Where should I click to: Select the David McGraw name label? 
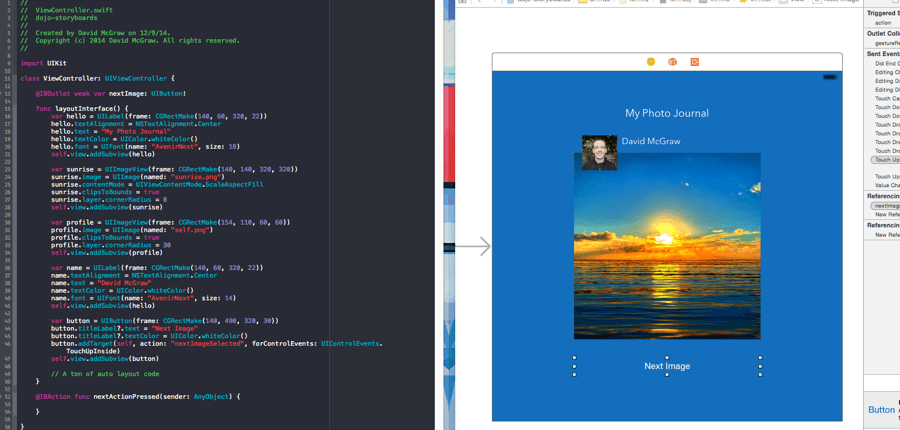coord(650,142)
